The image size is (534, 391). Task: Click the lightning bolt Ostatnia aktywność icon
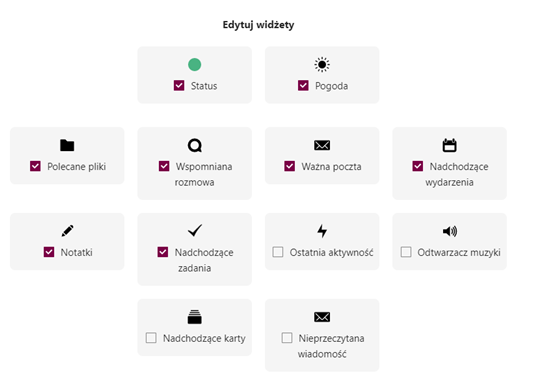[x=322, y=231]
